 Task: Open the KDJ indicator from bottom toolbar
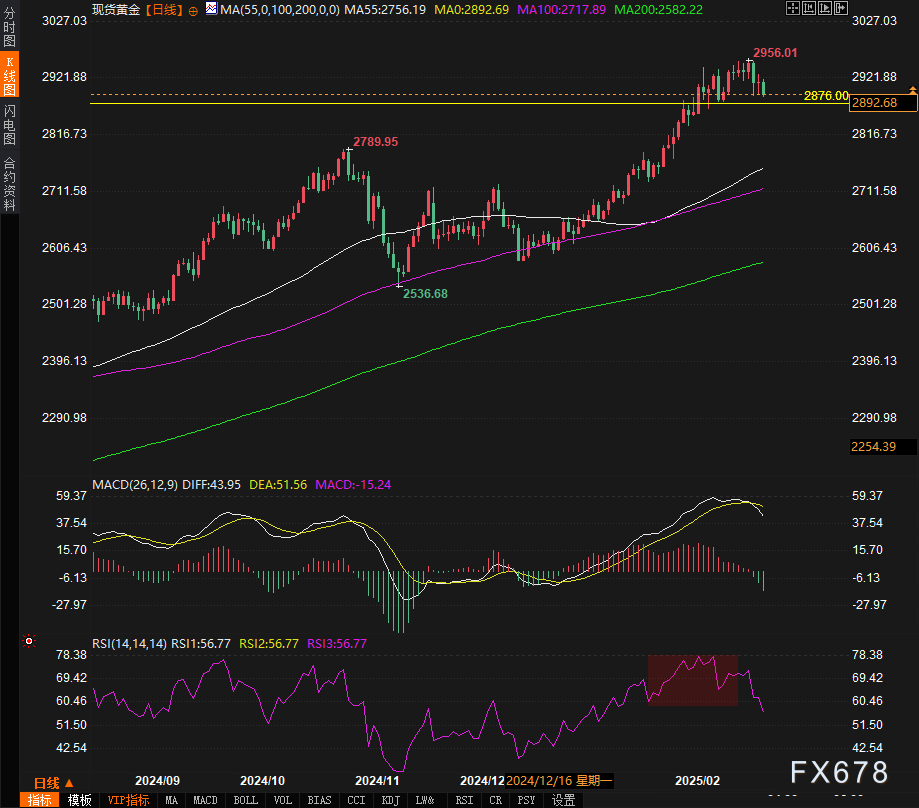[390, 800]
